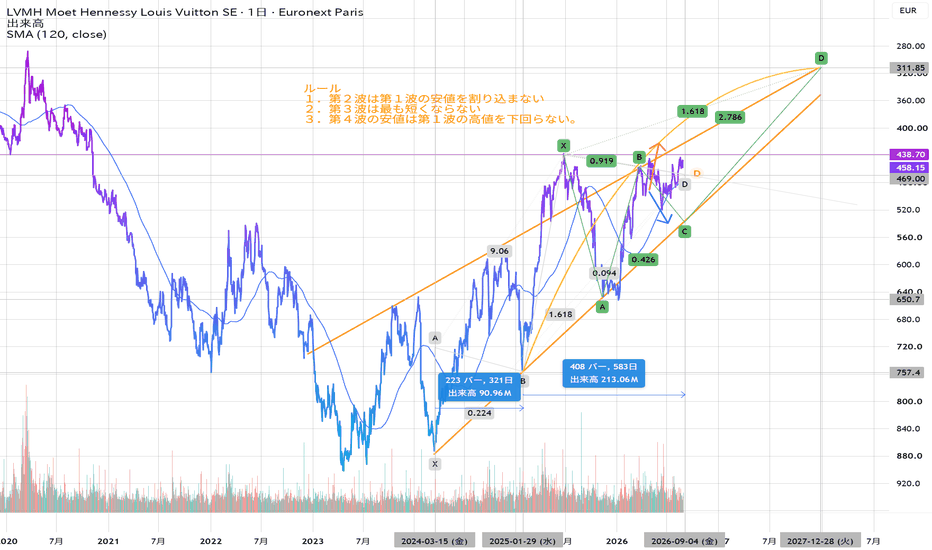Select the green A pattern point

point(602,307)
